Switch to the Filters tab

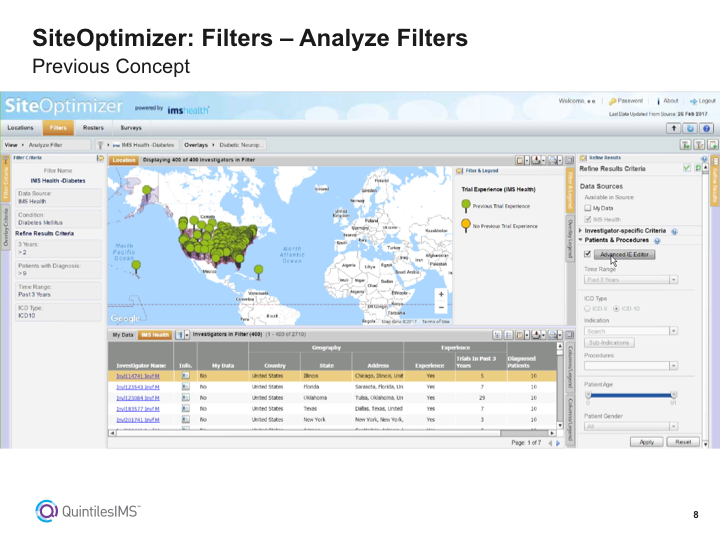(58, 128)
